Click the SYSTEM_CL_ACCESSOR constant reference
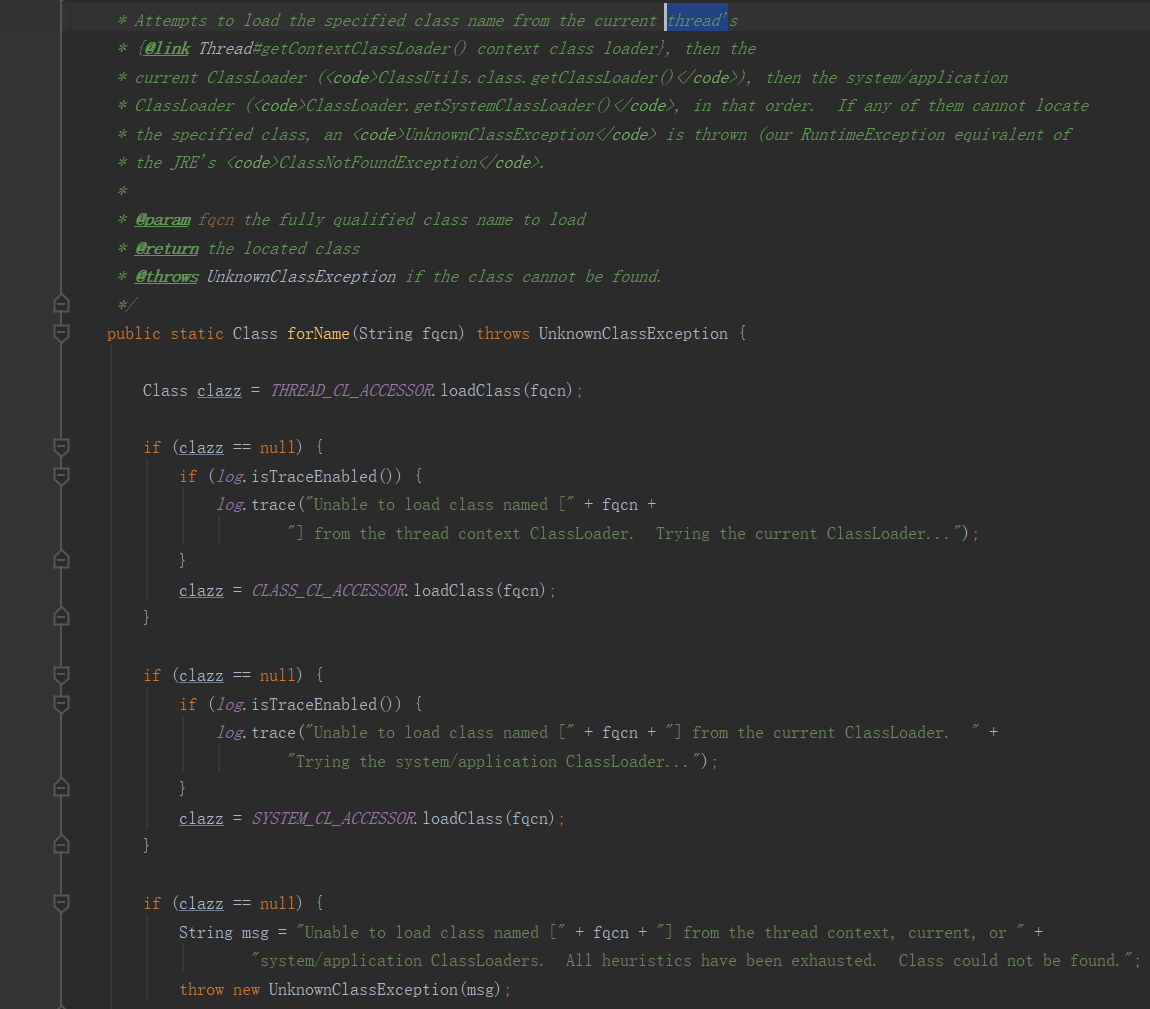 pyautogui.click(x=333, y=818)
